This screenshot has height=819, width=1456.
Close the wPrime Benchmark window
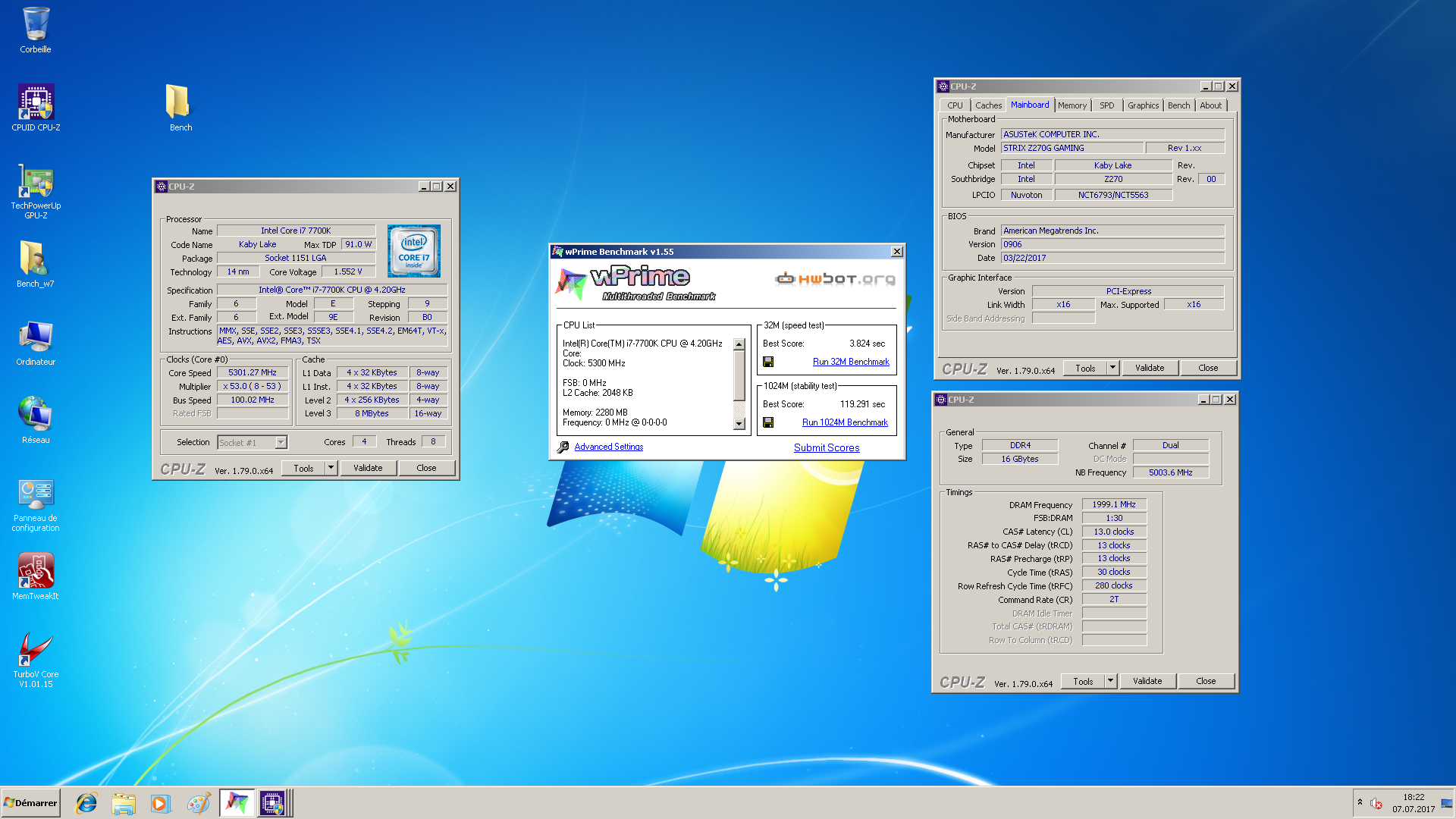pyautogui.click(x=896, y=252)
